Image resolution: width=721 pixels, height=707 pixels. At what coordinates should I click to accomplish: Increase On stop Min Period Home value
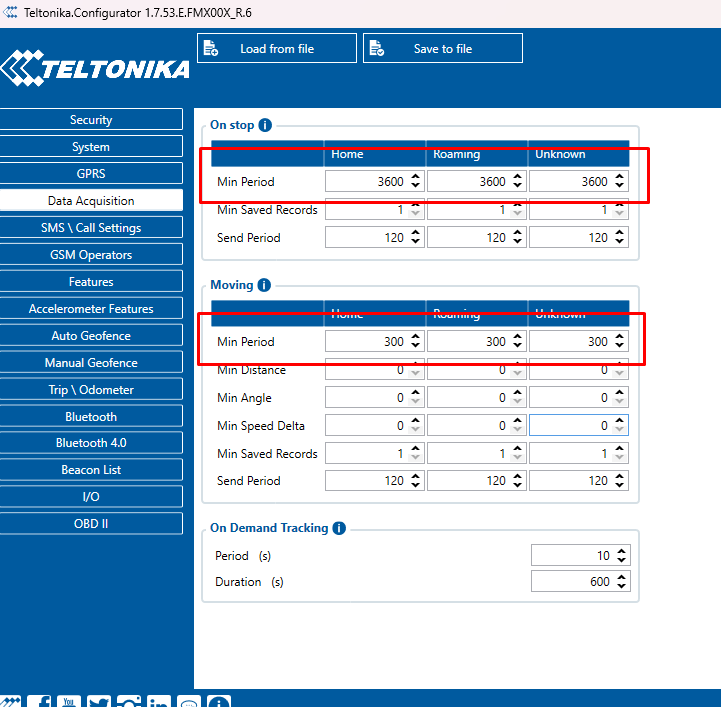point(416,177)
